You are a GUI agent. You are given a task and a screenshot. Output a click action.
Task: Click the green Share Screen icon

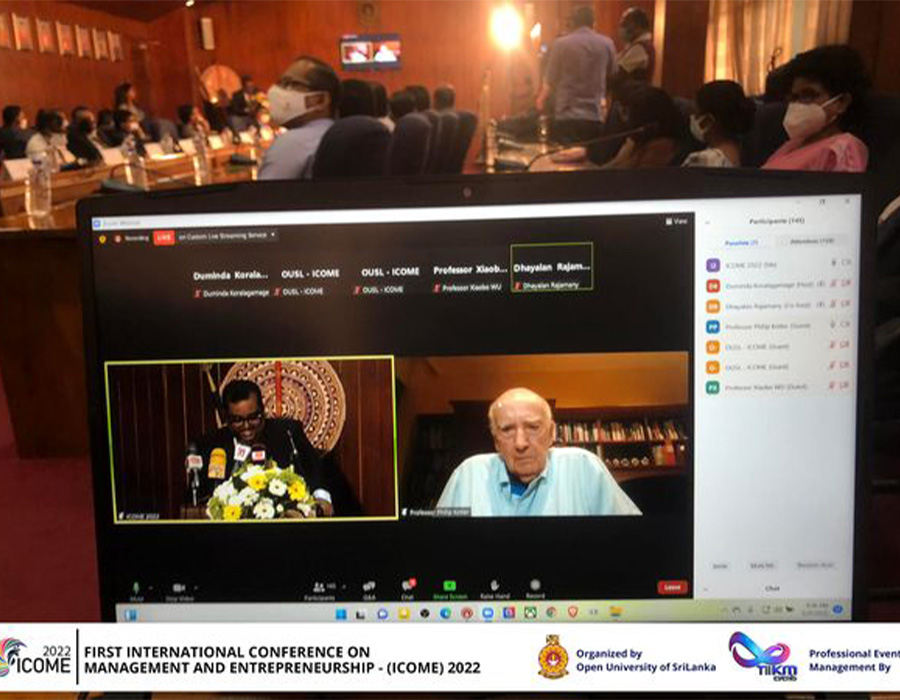[449, 586]
